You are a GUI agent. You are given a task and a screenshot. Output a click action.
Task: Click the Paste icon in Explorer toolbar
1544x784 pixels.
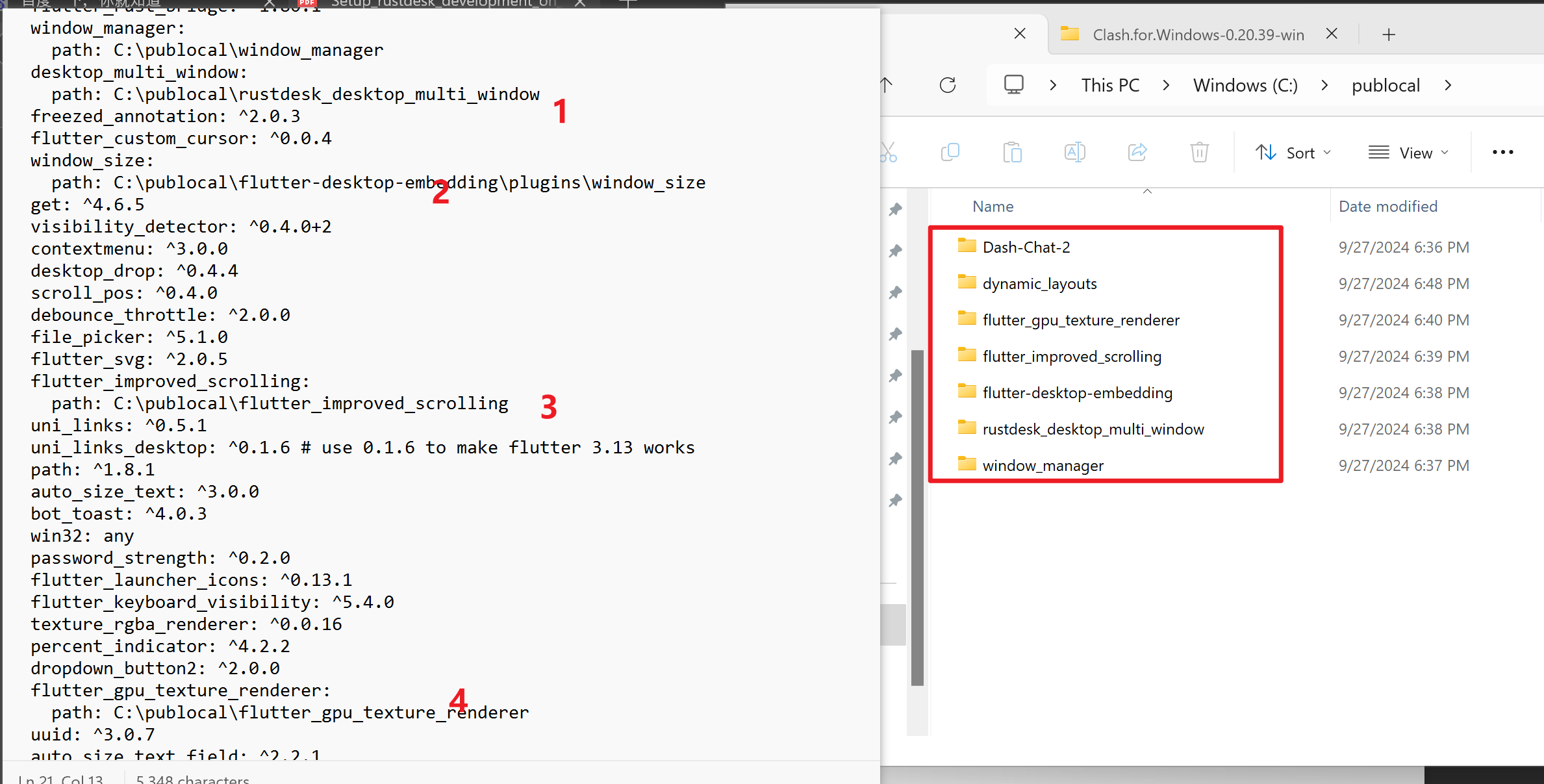point(1013,152)
